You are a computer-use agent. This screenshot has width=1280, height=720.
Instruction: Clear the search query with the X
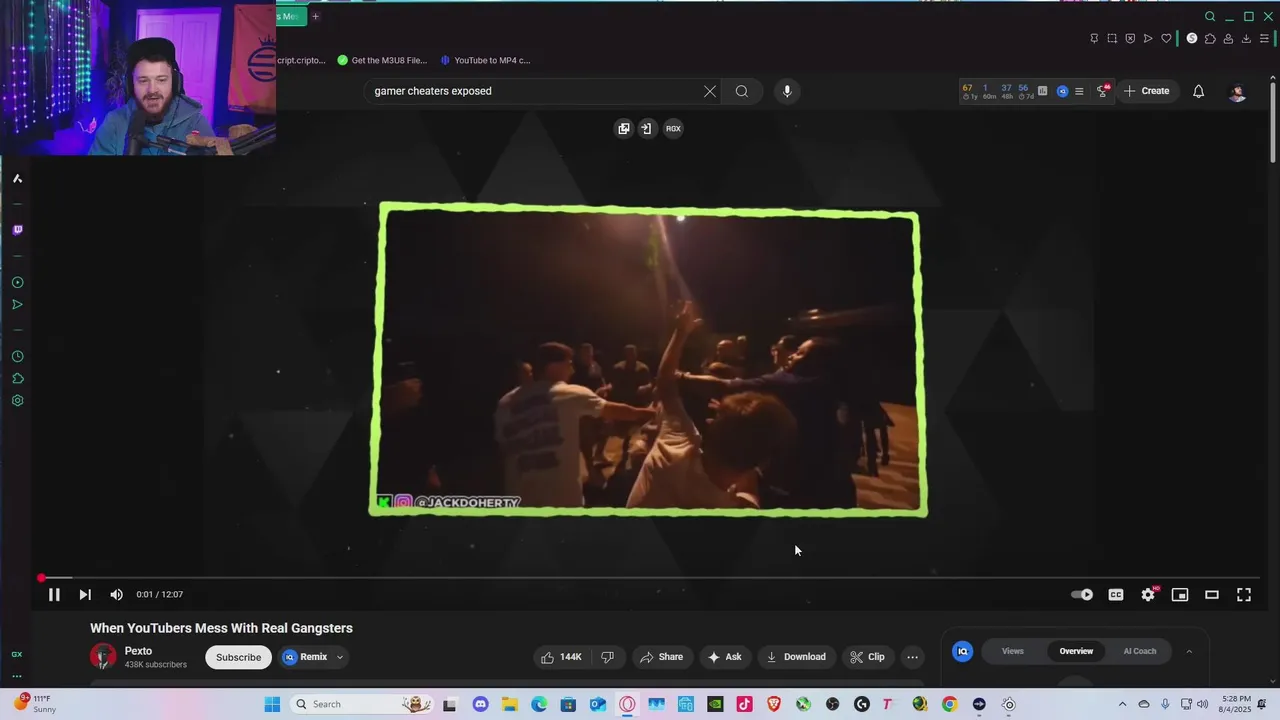(710, 91)
